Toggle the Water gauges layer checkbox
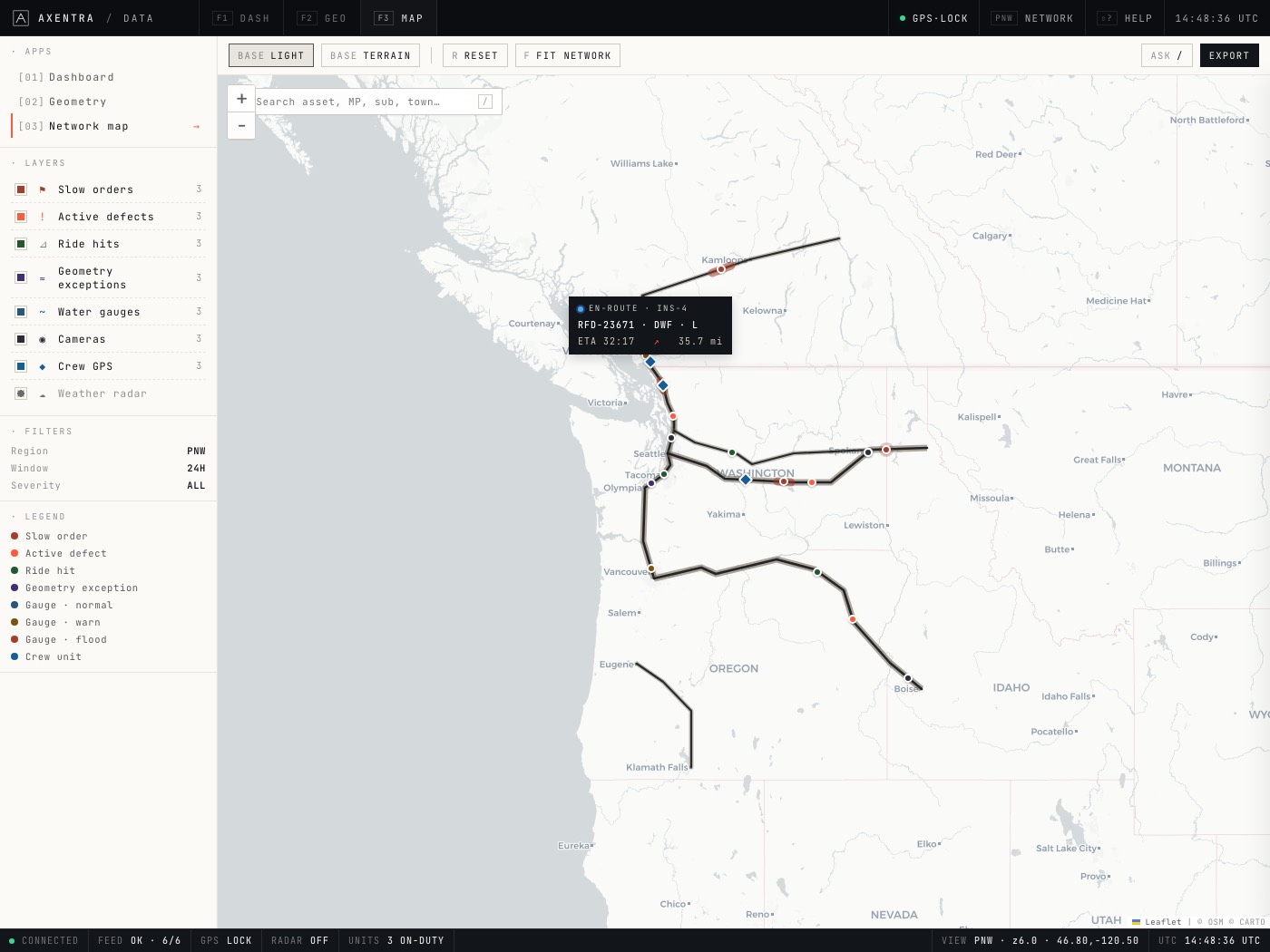Screen dimensions: 1270x952 [21, 312]
